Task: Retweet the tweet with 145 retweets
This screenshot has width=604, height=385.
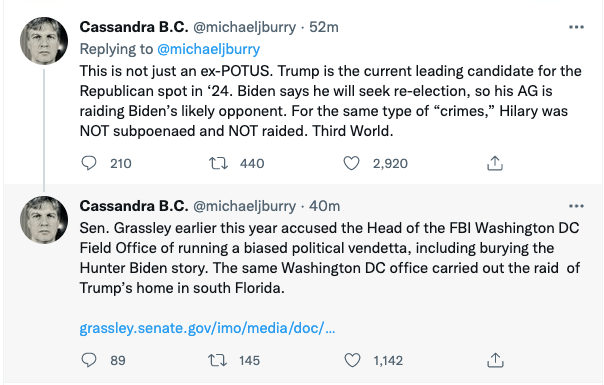Action: coord(218,360)
